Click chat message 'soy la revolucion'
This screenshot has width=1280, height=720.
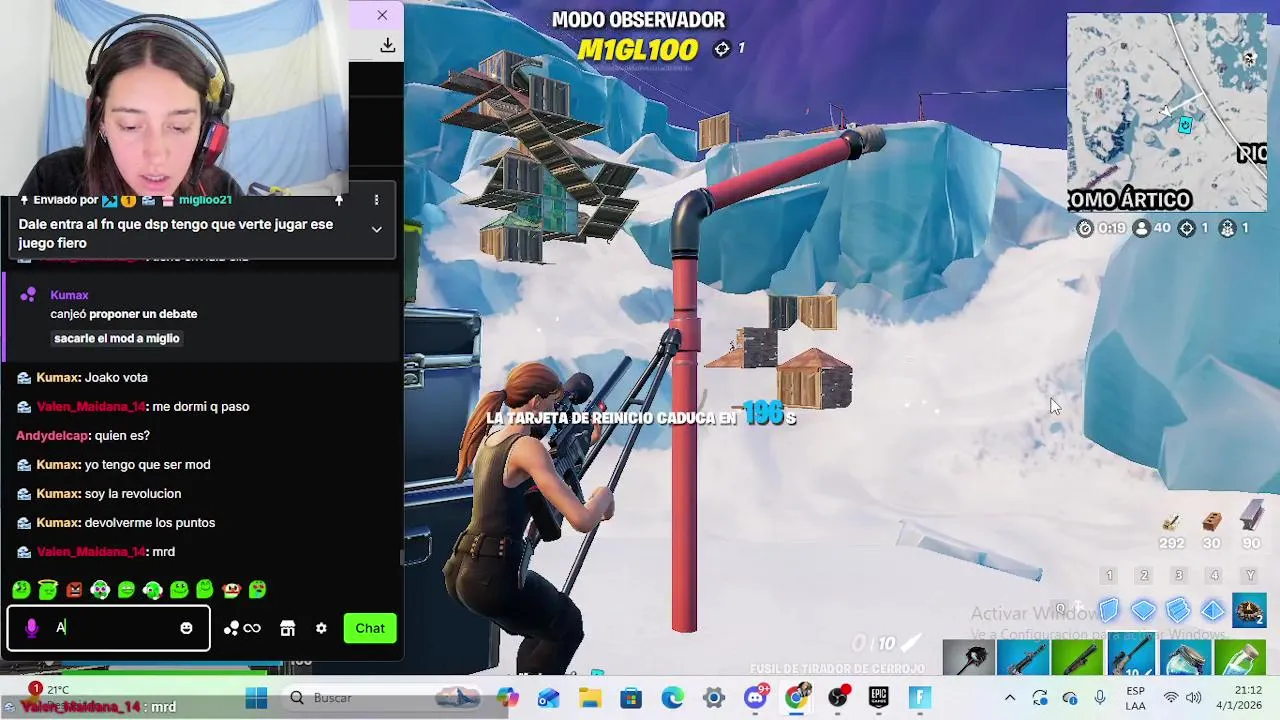click(133, 493)
